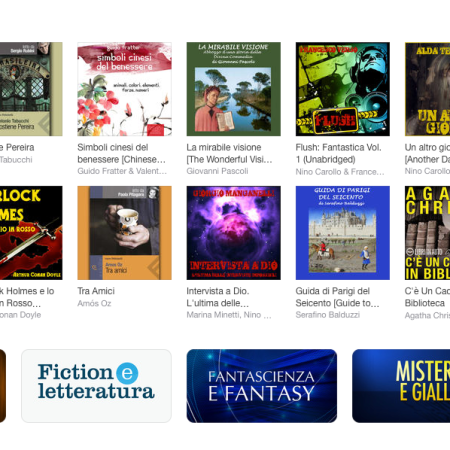This screenshot has height=450, width=450.
Task: Open La mirabile visione cover artwork
Action: click(x=233, y=89)
